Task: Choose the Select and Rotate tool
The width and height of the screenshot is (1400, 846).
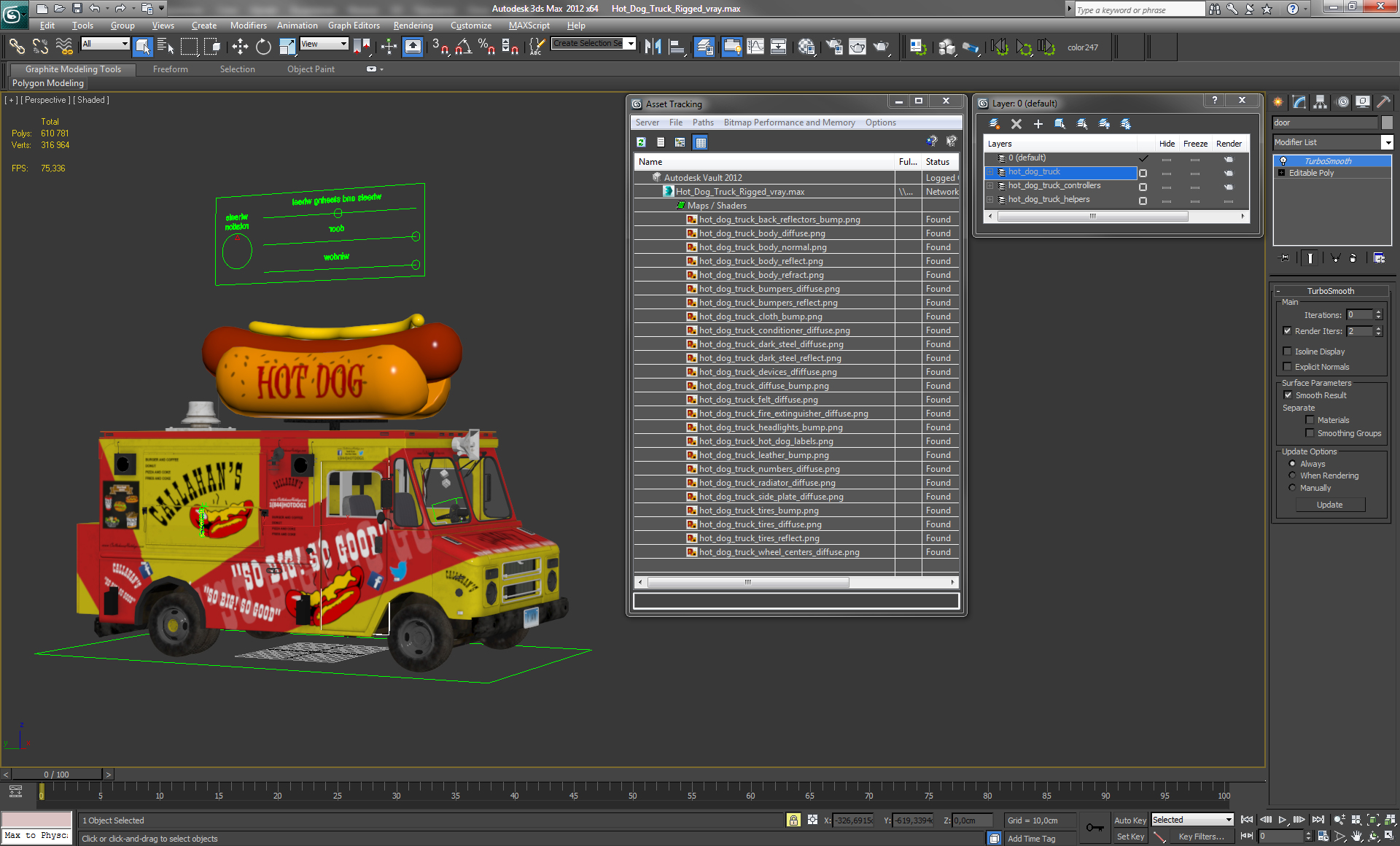Action: [263, 47]
